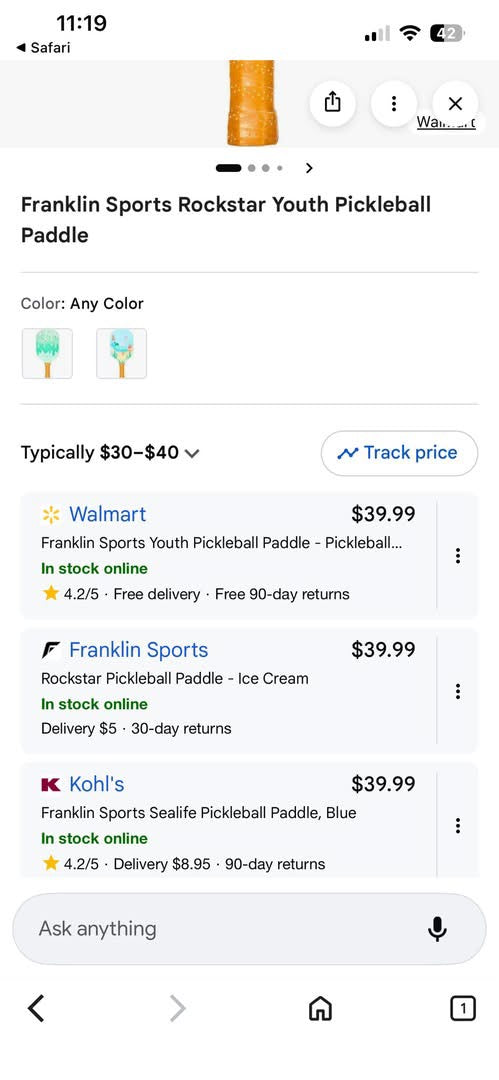Return to Safari via status bar
The height and width of the screenshot is (1080, 499).
click(x=43, y=48)
